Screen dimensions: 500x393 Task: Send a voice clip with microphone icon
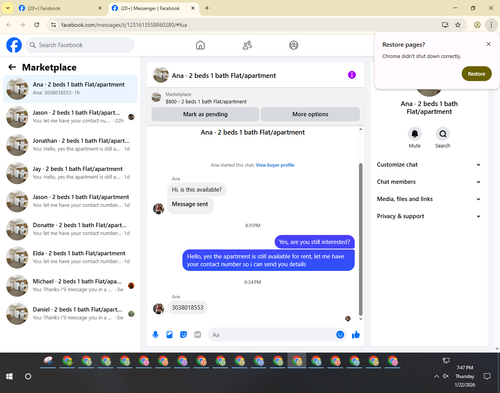(155, 335)
